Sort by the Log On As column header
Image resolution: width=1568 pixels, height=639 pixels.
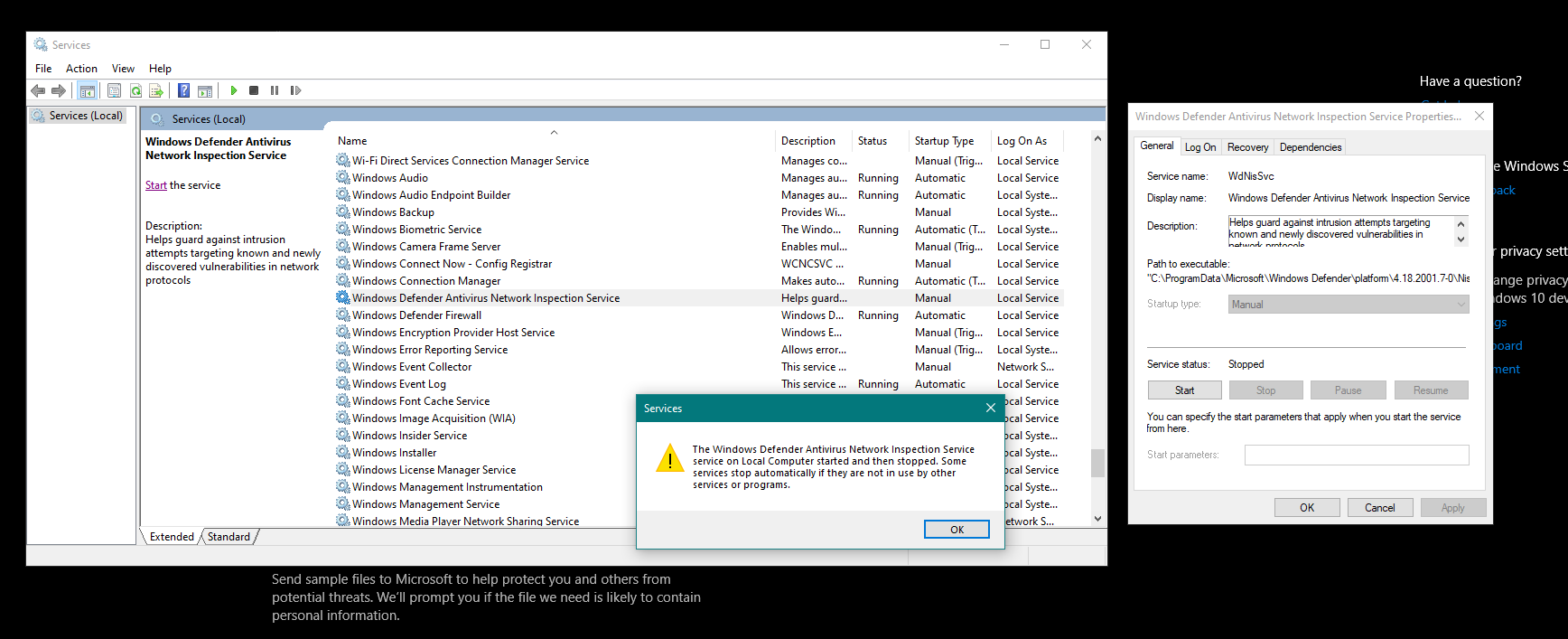point(1027,141)
